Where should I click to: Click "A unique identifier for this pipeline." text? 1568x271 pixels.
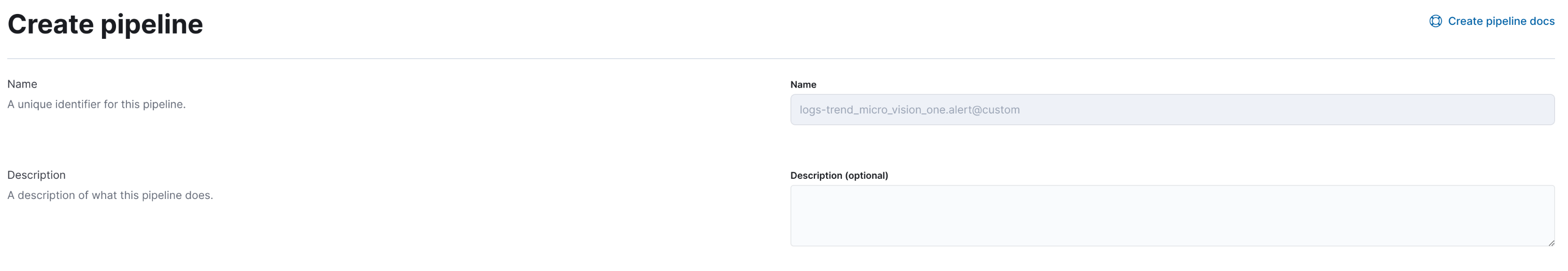[96, 104]
